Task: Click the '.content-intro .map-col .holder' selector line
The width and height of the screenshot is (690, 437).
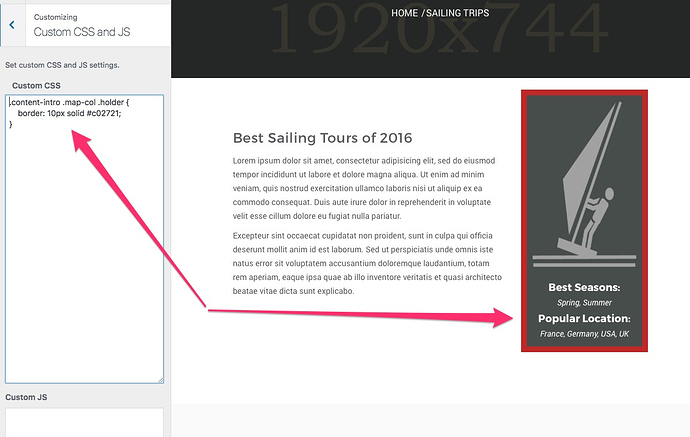Action: [x=70, y=102]
